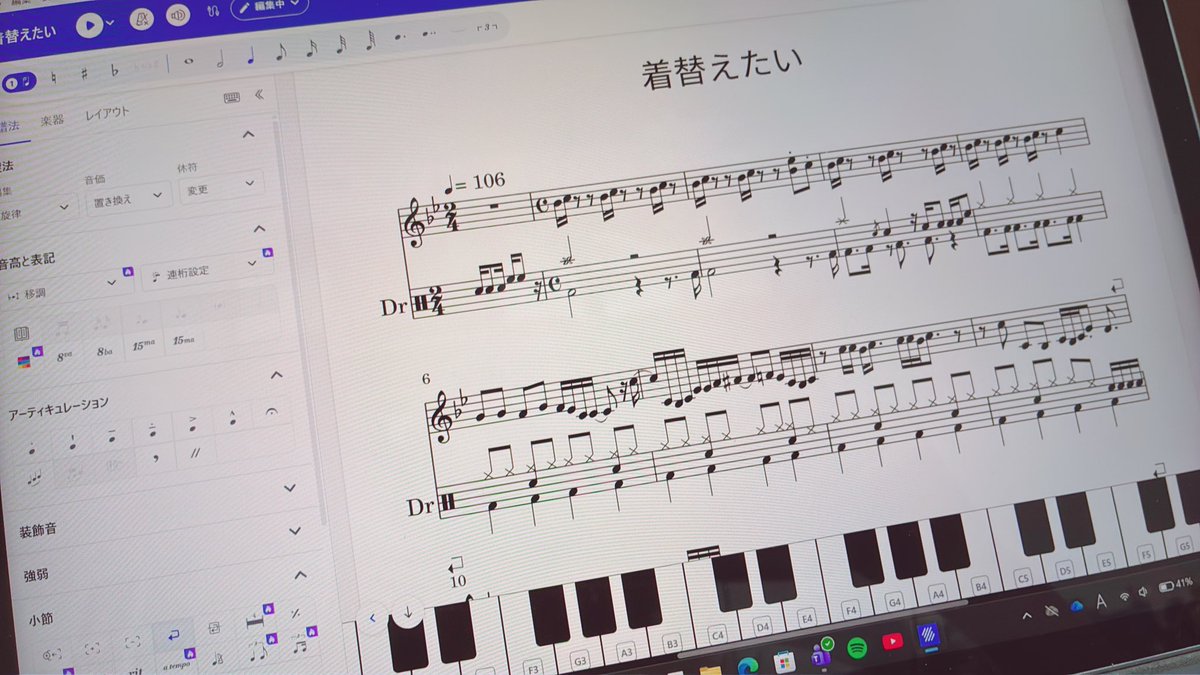Viewport: 1200px width, 675px height.
Task: Apply 8ba octave line
Action: pos(105,350)
